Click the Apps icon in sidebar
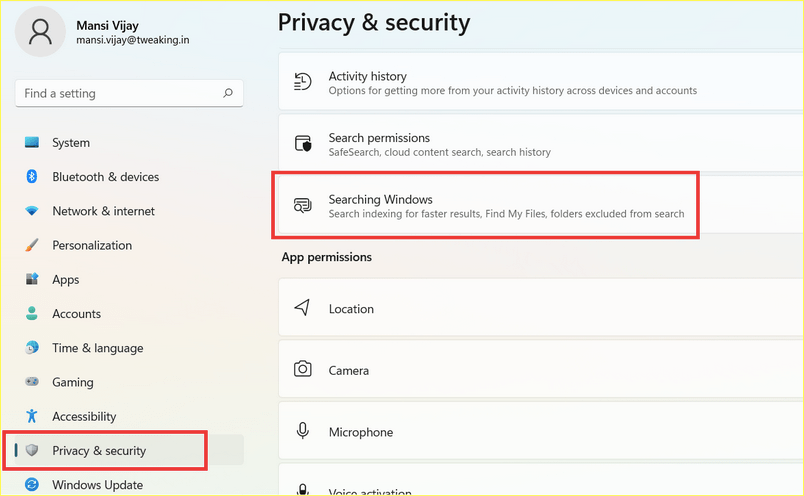This screenshot has width=804, height=496. coord(32,279)
